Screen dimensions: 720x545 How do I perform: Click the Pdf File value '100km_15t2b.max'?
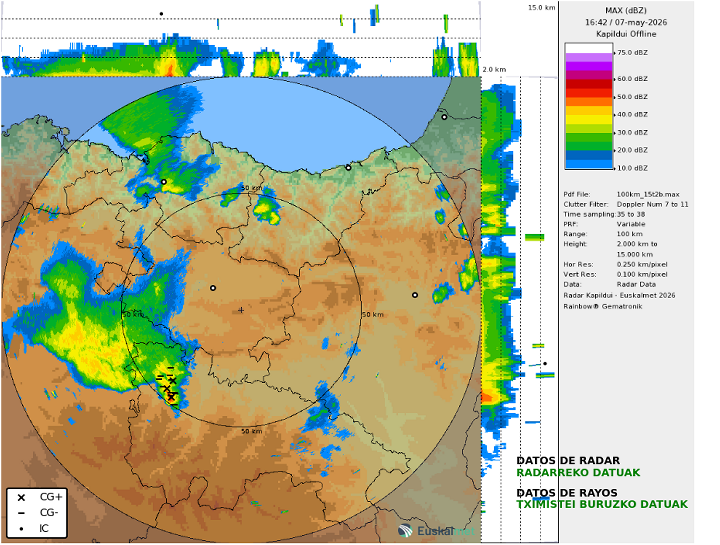coord(648,194)
